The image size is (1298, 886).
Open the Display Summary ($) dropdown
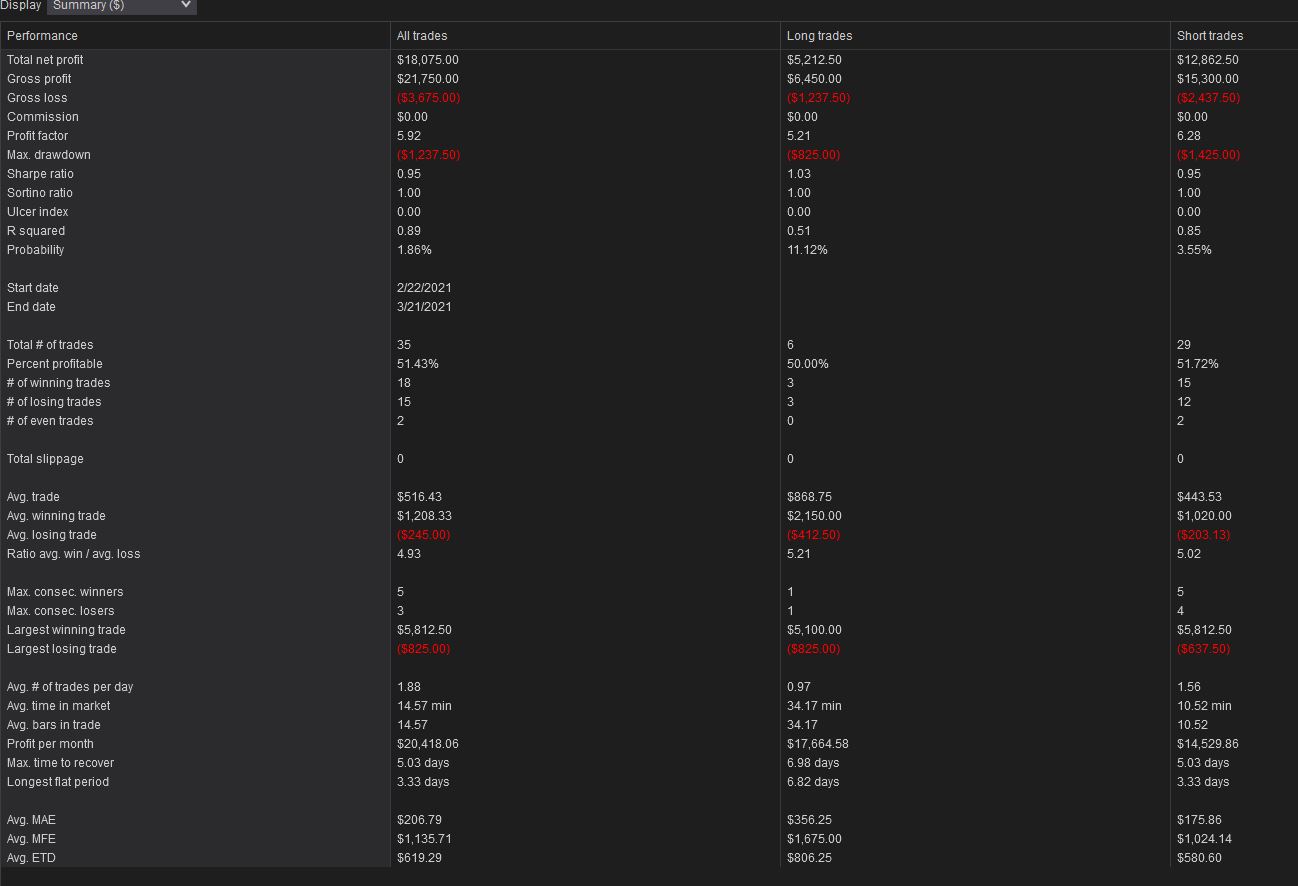[x=121, y=6]
